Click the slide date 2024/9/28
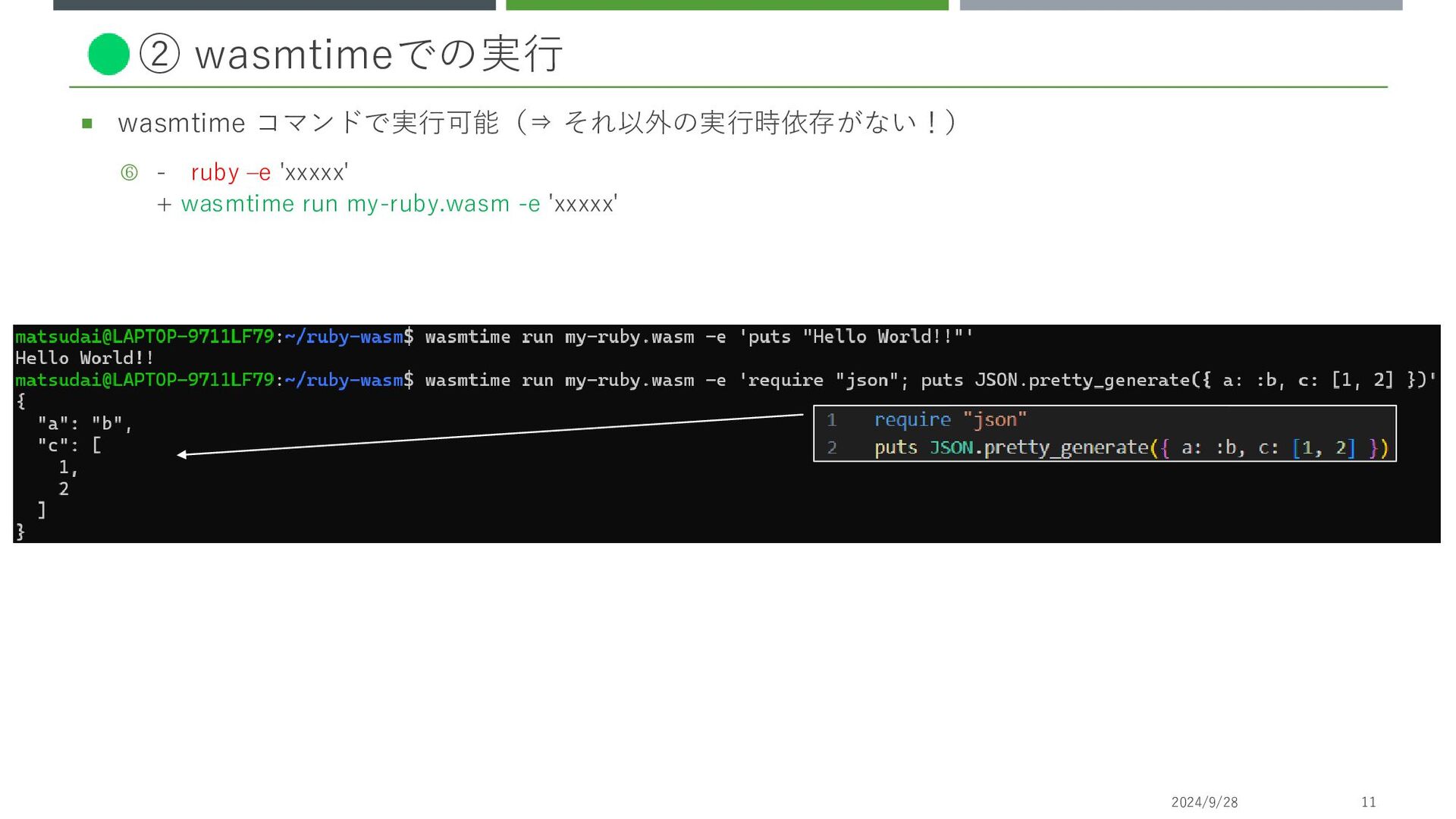The image size is (1456, 819). point(1203,802)
